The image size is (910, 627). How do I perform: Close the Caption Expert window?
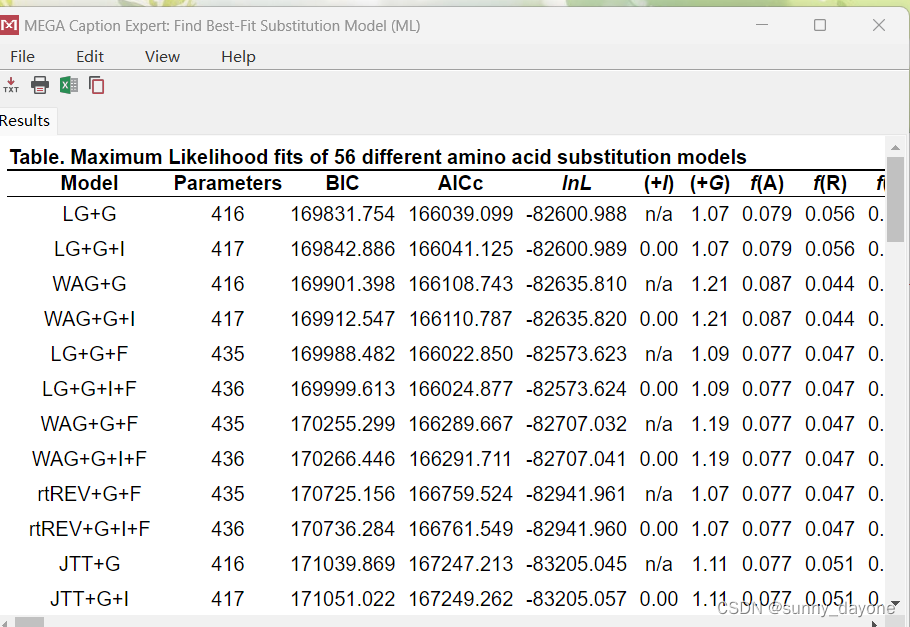click(879, 25)
